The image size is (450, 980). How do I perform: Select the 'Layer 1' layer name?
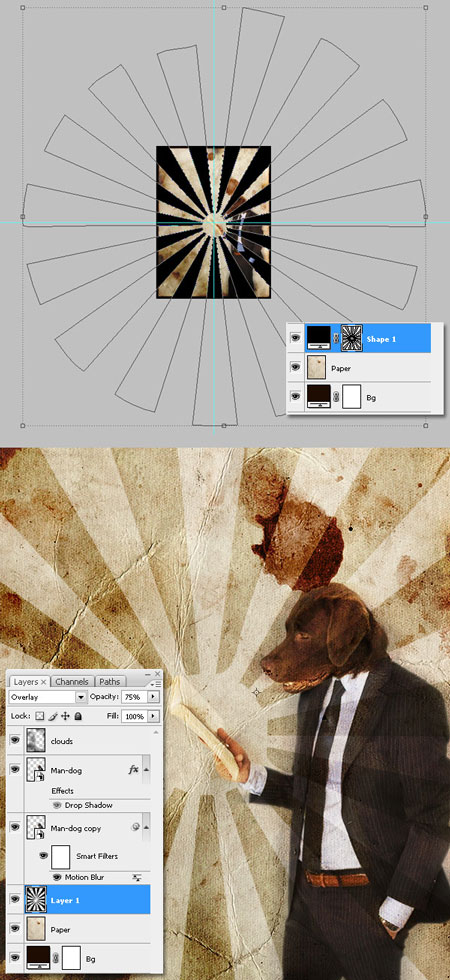pos(65,900)
